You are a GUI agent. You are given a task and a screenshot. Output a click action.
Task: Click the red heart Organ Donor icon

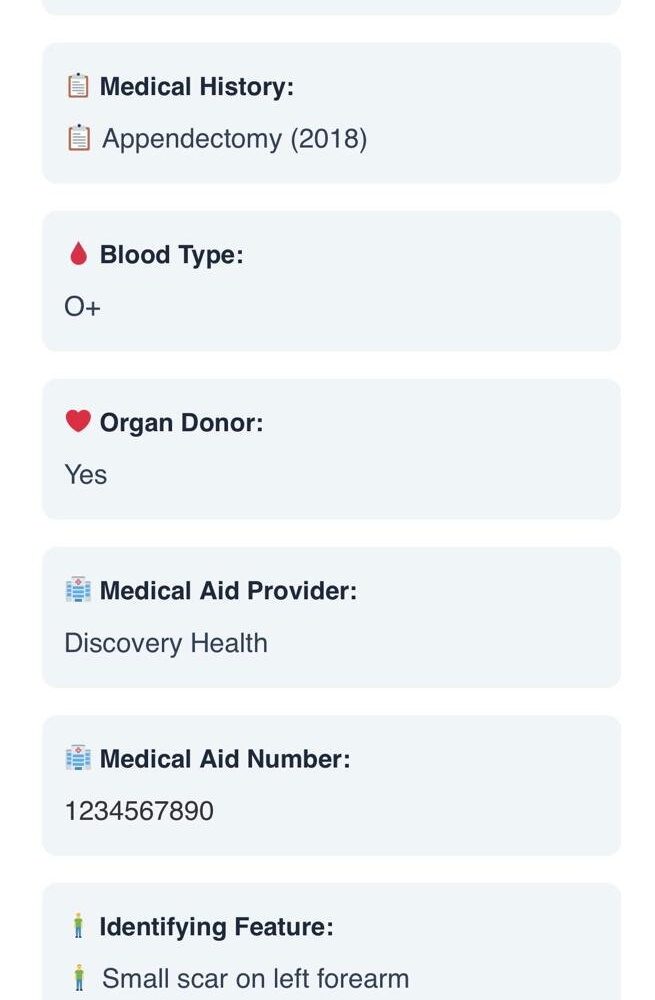78,422
